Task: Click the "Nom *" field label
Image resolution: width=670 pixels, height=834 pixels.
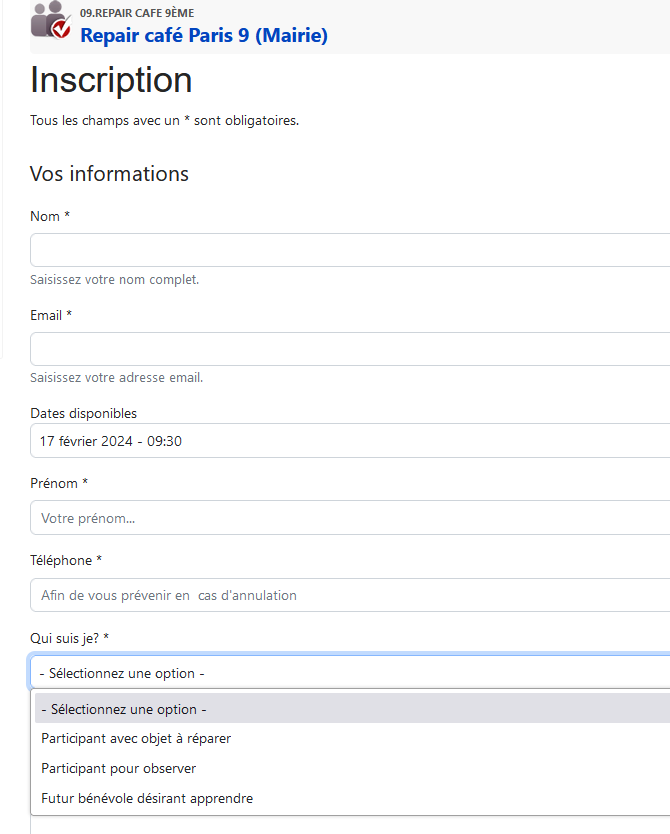Action: tap(50, 217)
